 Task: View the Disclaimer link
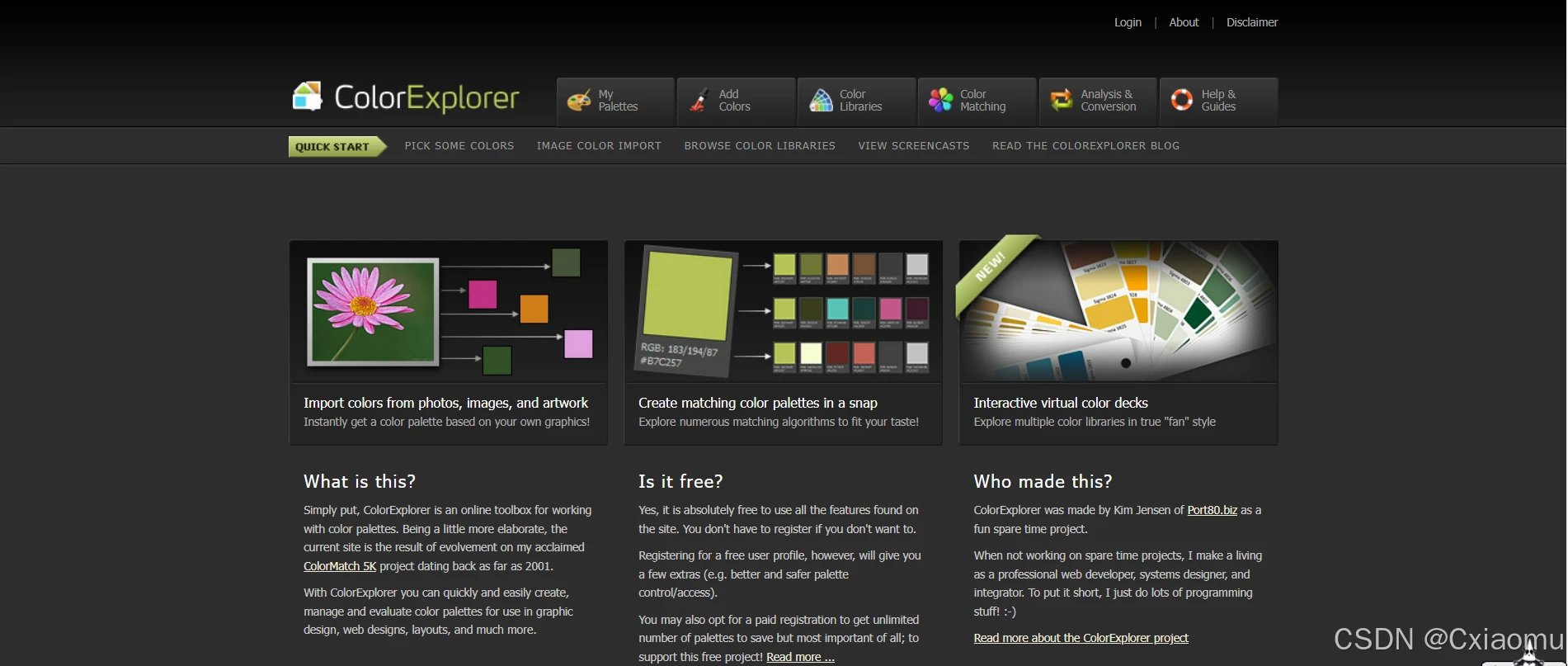coord(1251,22)
